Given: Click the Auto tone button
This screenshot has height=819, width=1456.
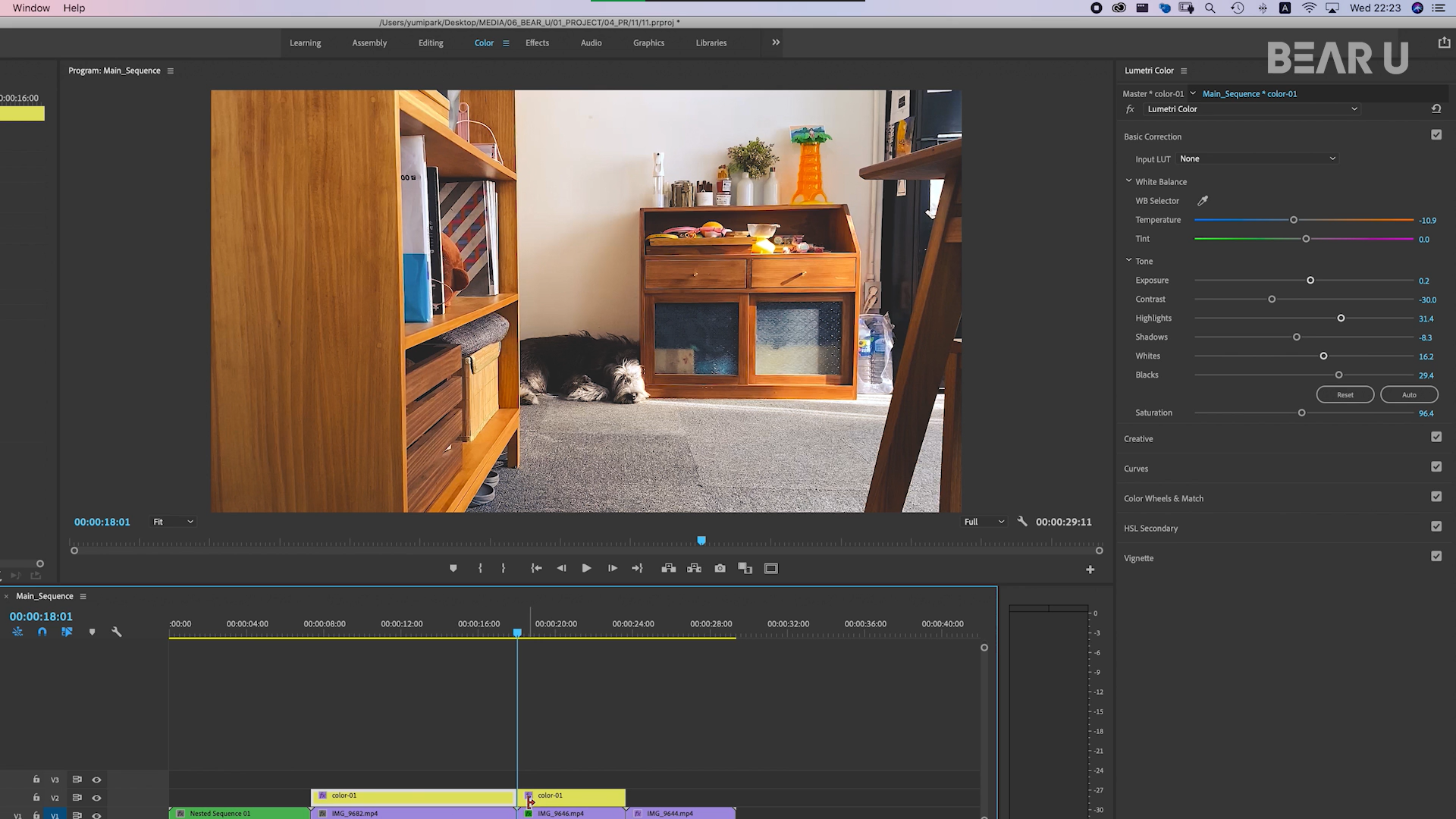Looking at the screenshot, I should coord(1408,395).
